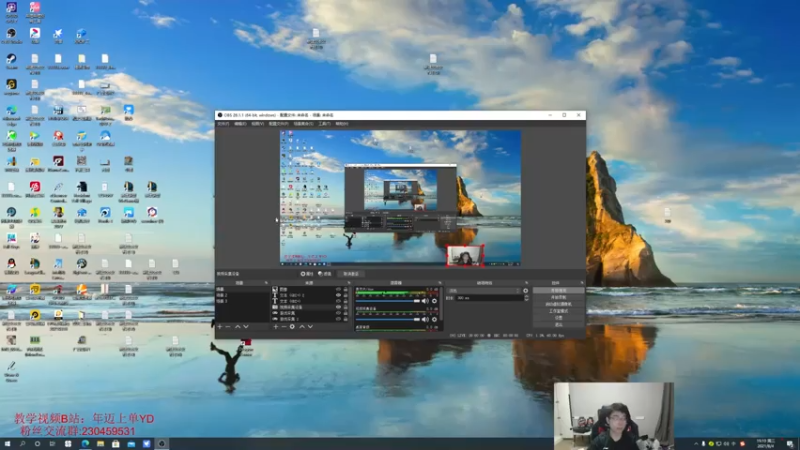Click Deactivate button in source toolbar
The image size is (800, 450).
pyautogui.click(x=351, y=274)
